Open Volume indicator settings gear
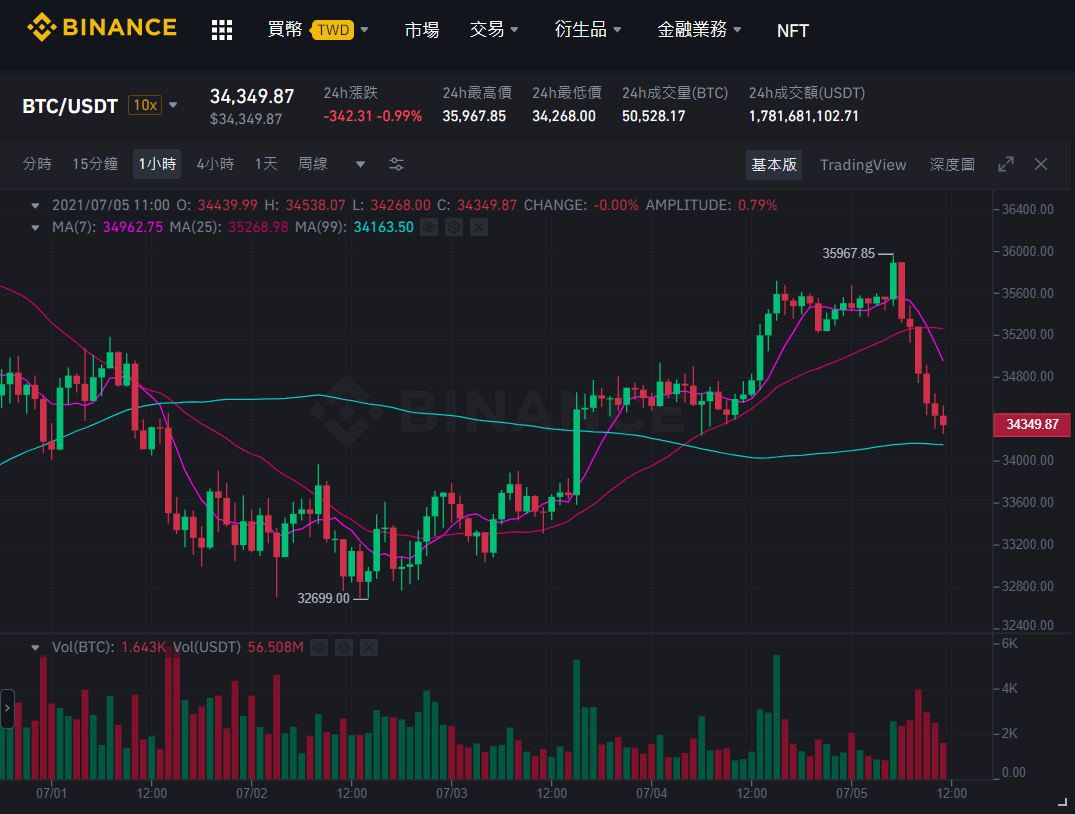1075x814 pixels. pos(344,647)
